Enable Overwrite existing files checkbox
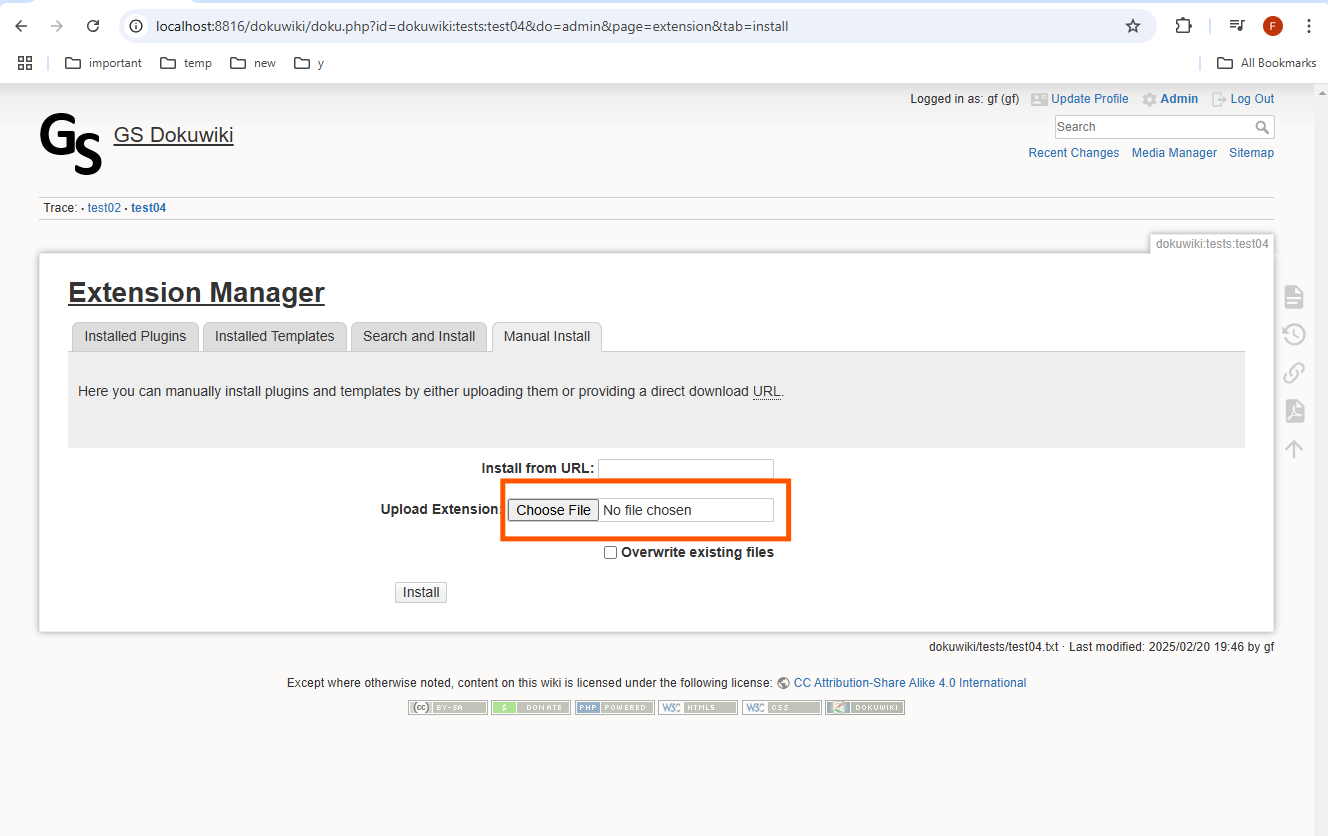This screenshot has width=1328, height=836. tap(610, 552)
